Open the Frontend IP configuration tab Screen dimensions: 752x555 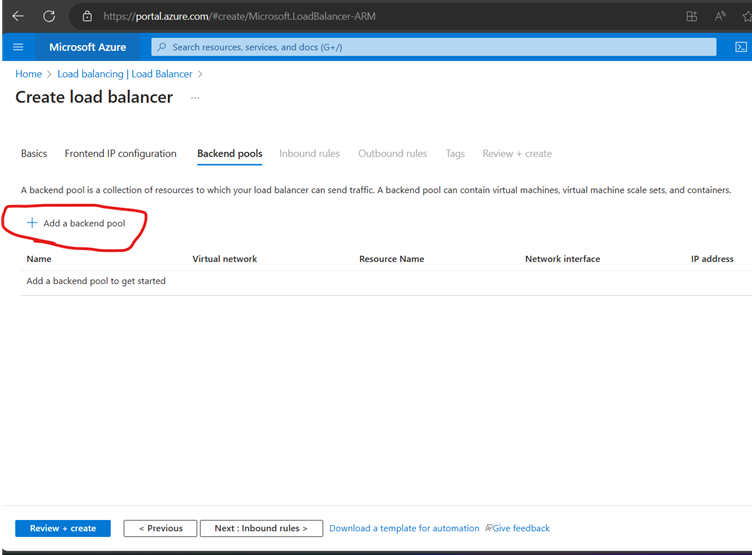coord(120,154)
